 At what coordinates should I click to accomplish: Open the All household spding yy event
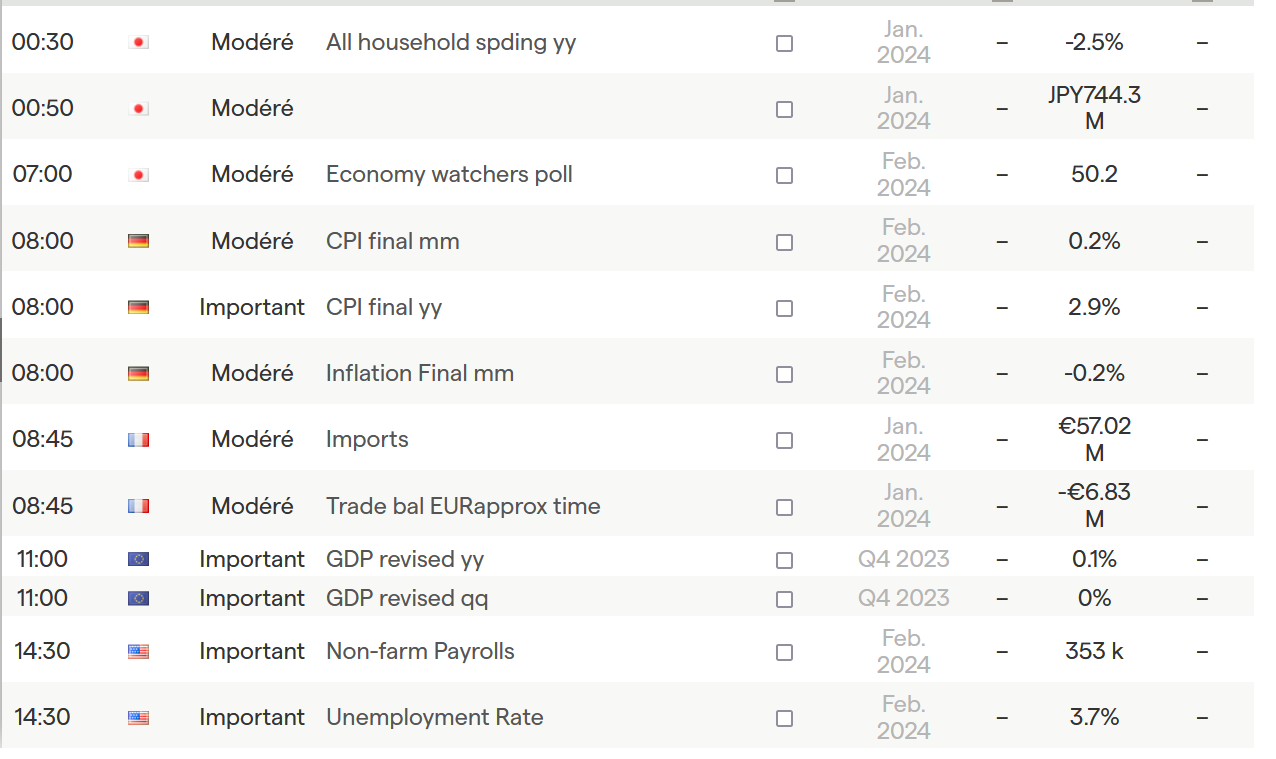(x=451, y=42)
